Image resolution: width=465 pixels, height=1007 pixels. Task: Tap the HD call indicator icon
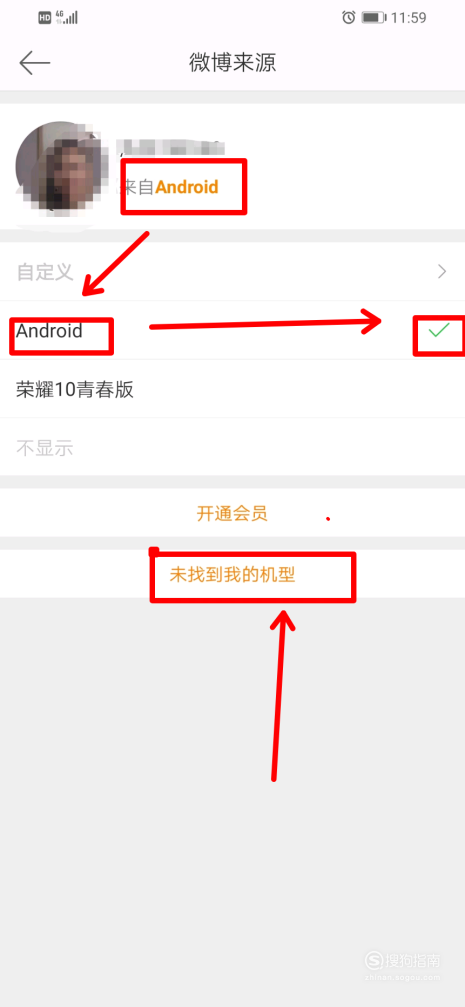click(x=45, y=18)
